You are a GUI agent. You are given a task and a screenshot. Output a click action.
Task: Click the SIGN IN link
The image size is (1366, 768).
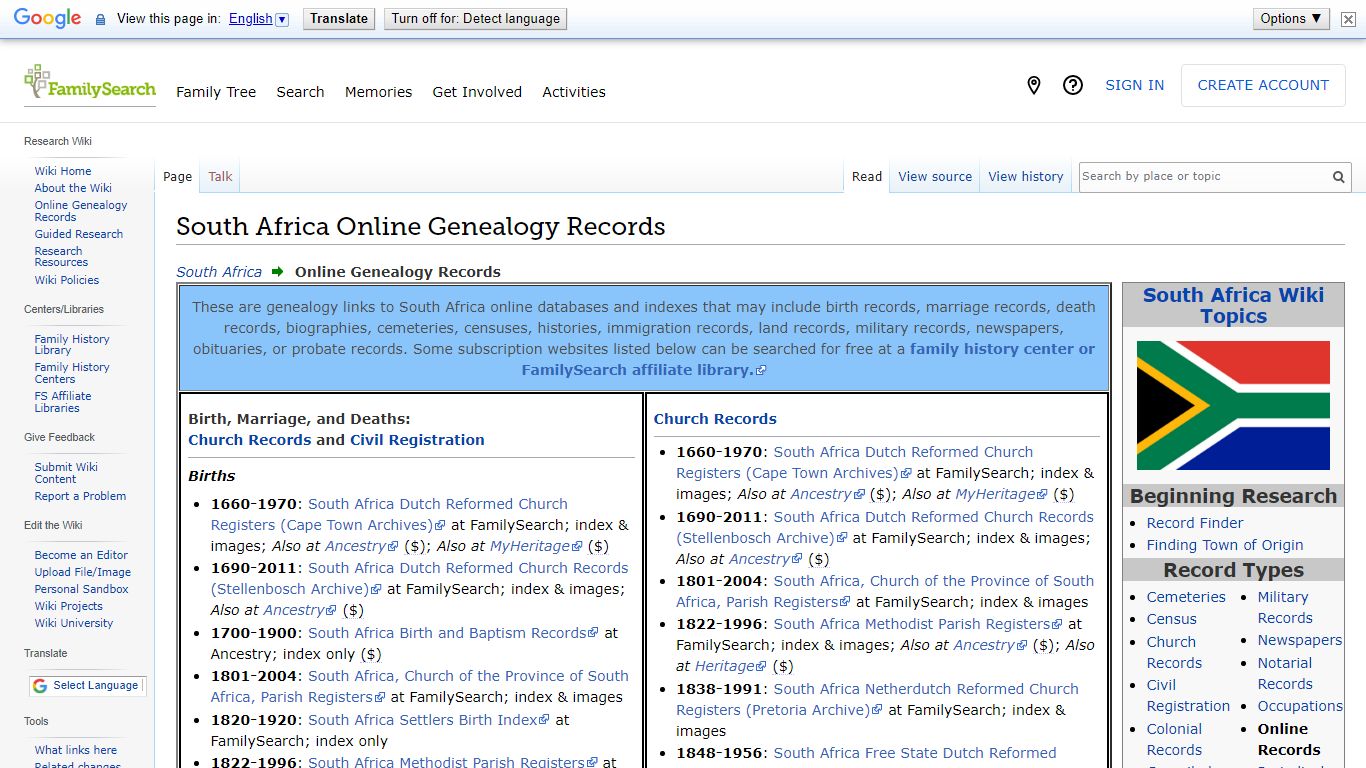(1134, 86)
